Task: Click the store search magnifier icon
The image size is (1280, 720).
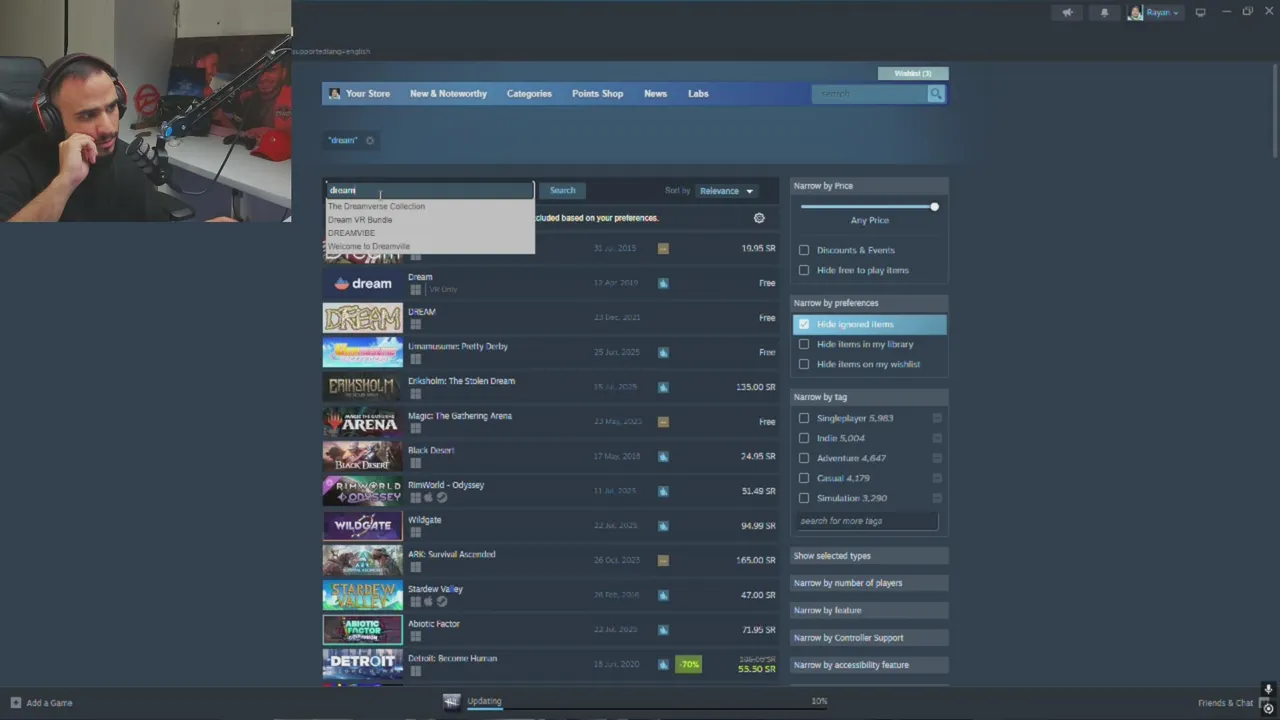Action: pos(936,93)
